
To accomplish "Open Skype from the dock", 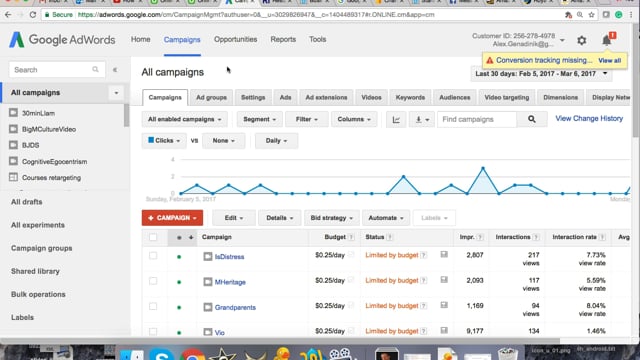I will (x=162, y=354).
